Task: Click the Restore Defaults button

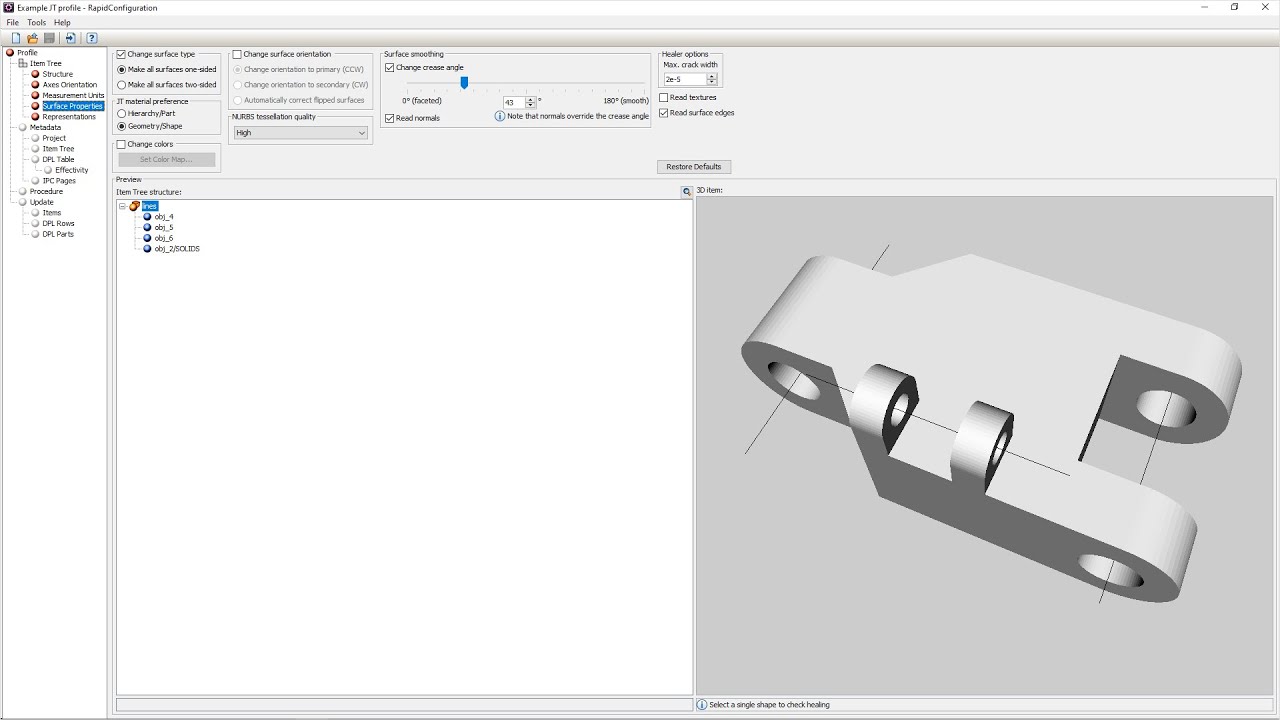Action: point(694,166)
